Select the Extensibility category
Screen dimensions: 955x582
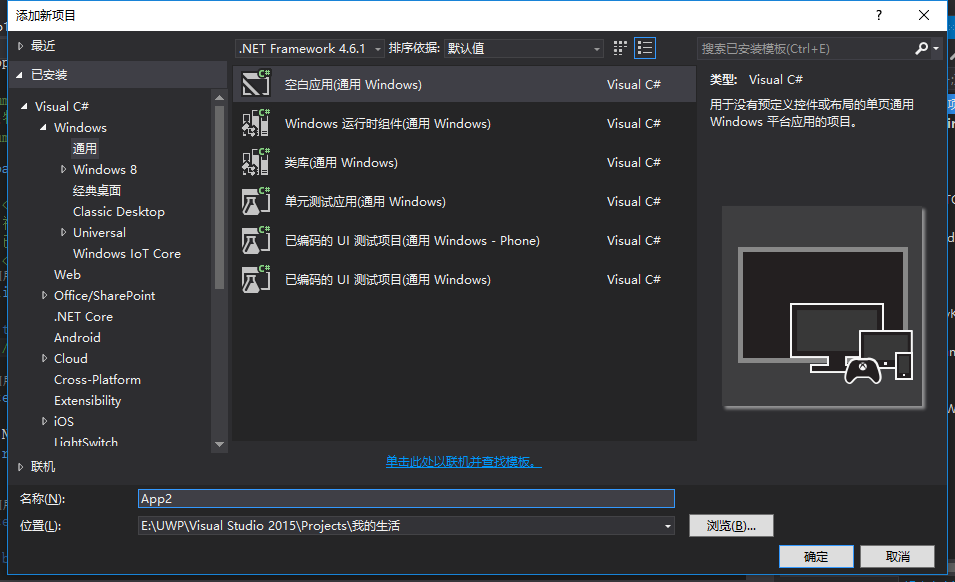88,401
